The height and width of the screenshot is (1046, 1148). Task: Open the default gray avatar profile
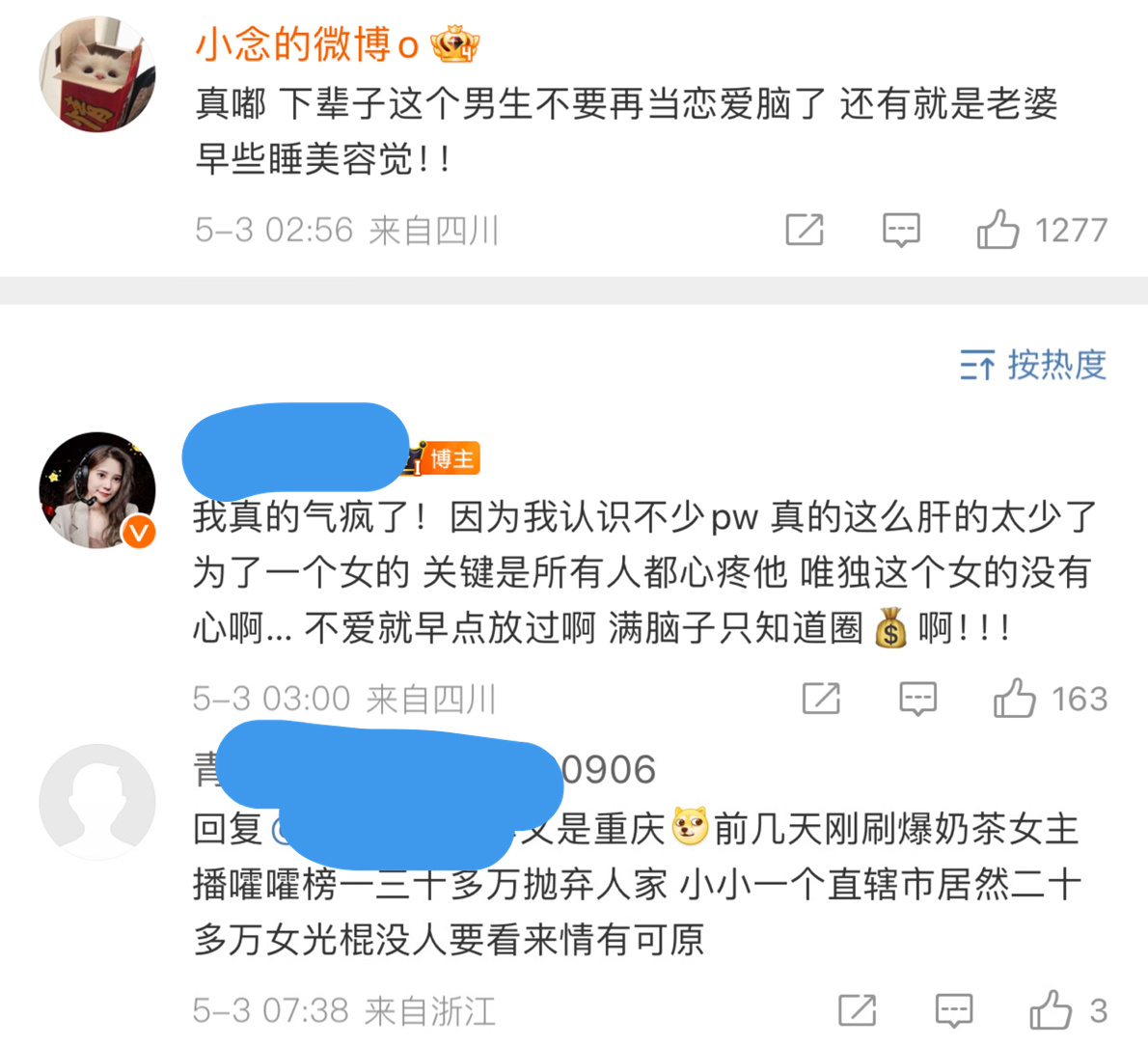(x=97, y=802)
